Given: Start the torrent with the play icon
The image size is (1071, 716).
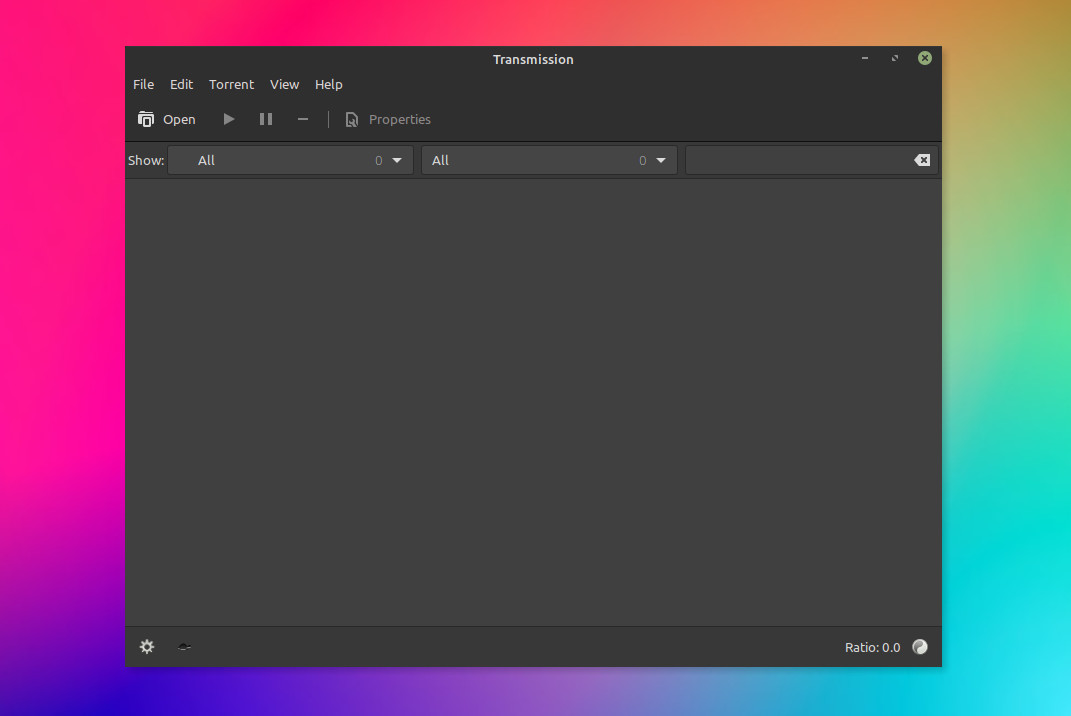Looking at the screenshot, I should pos(229,120).
